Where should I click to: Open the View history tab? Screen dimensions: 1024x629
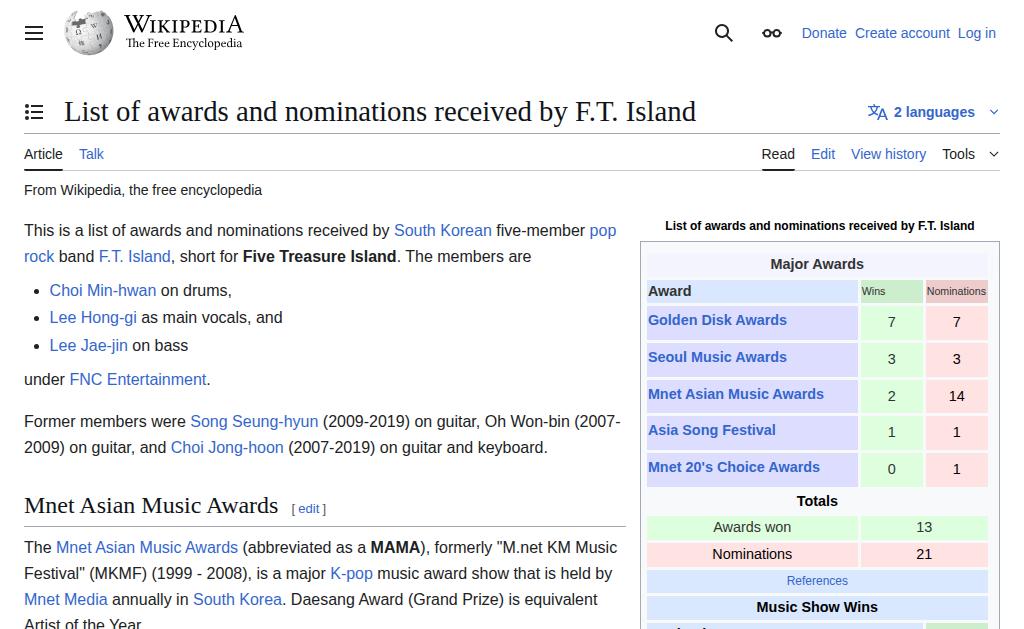[888, 154]
